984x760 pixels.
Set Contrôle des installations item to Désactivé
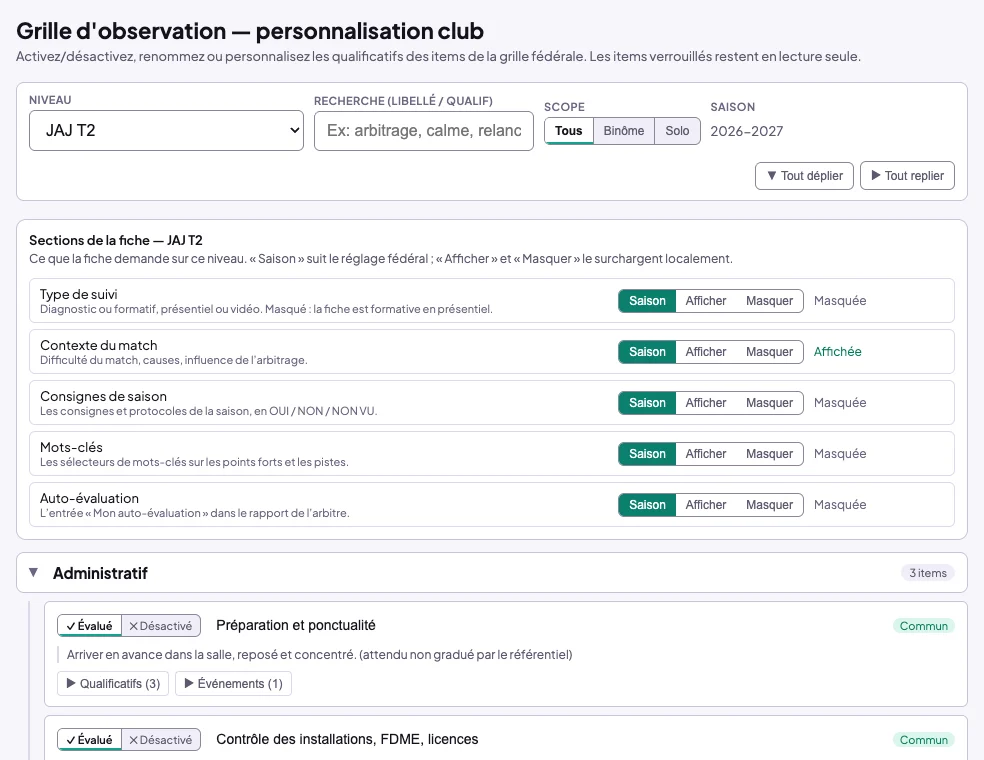(x=161, y=740)
